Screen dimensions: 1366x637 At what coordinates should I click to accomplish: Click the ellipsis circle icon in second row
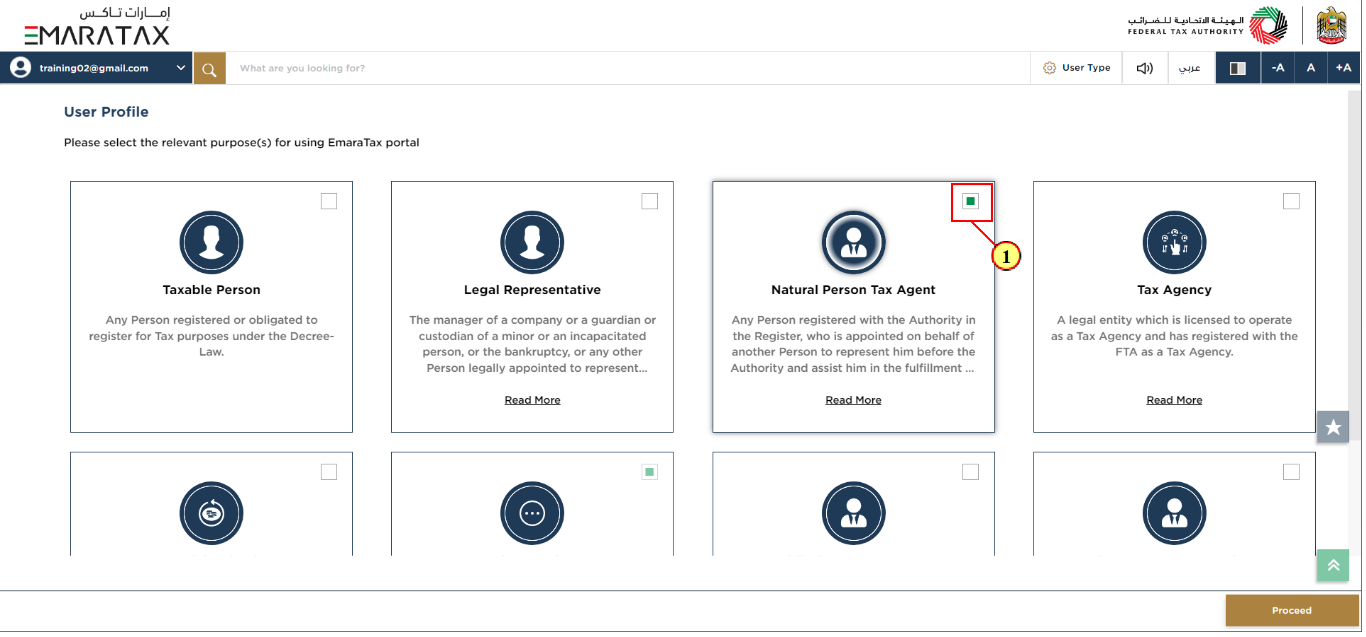click(532, 513)
